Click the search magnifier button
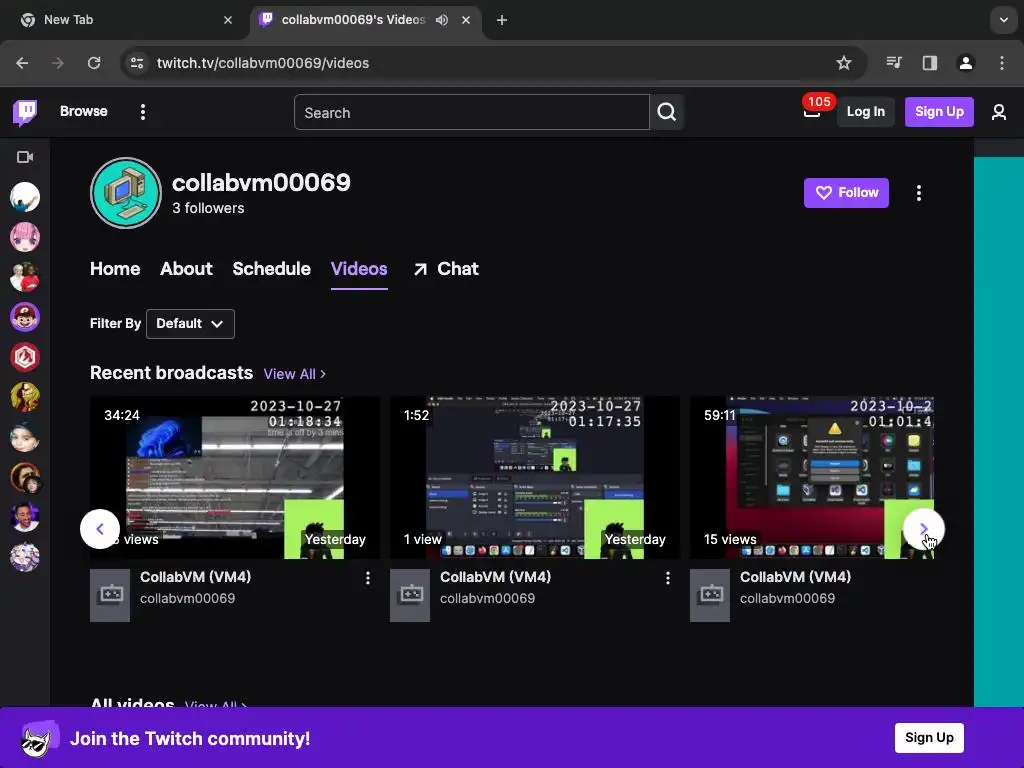Image resolution: width=1024 pixels, height=768 pixels. pyautogui.click(x=666, y=112)
